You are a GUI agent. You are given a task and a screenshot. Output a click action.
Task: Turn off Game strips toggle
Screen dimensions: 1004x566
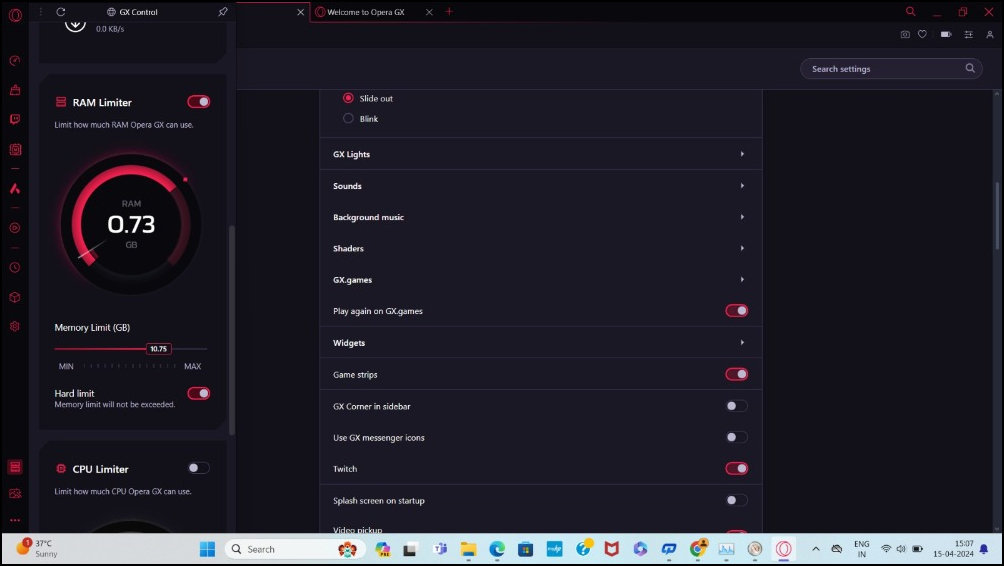point(736,374)
